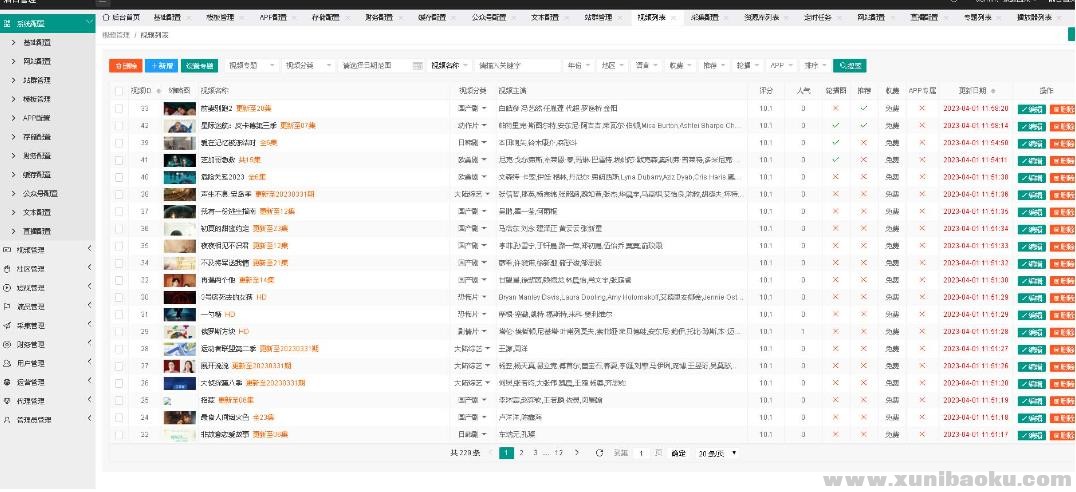The height and width of the screenshot is (492, 1076).
Task: Click the refresh icon in the pagination bar
Action: click(x=599, y=453)
